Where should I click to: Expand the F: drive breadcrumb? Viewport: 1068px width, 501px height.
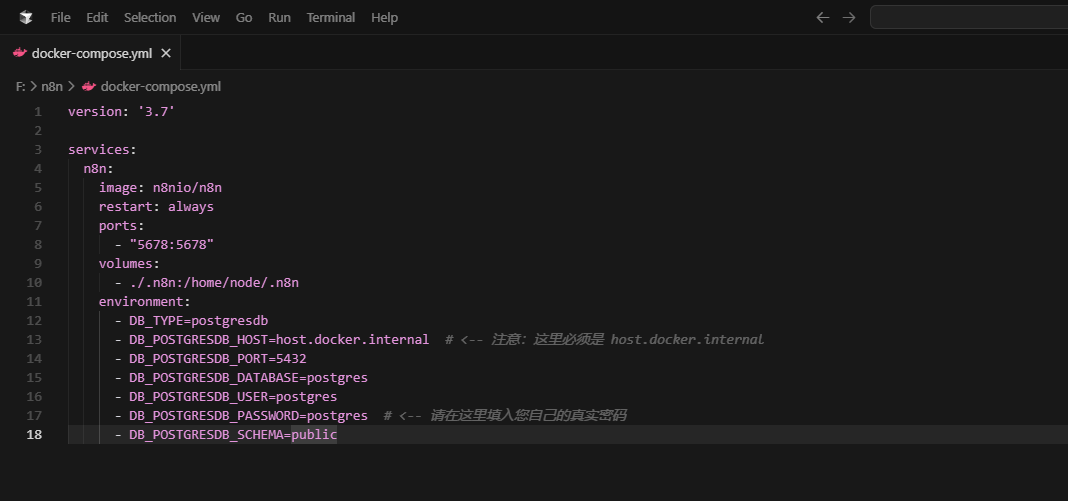pyautogui.click(x=20, y=86)
